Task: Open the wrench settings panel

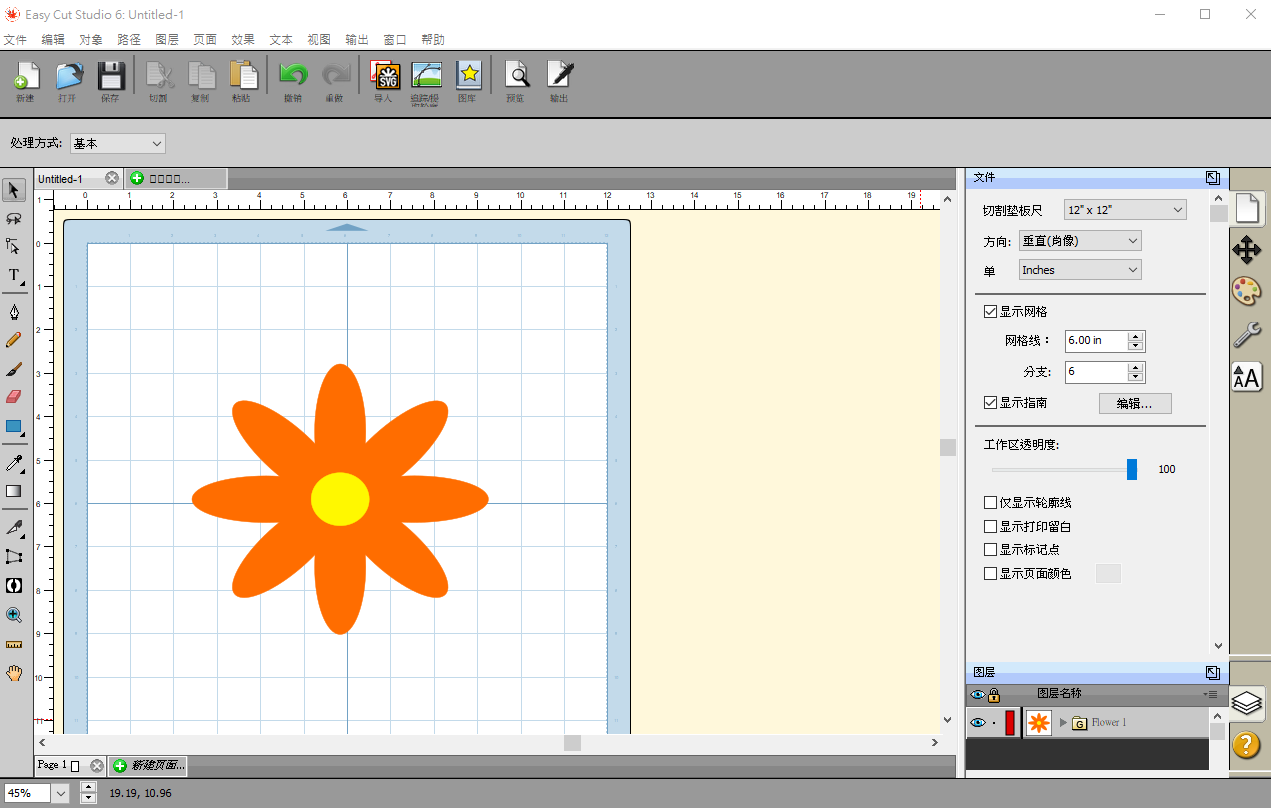Action: [x=1246, y=334]
